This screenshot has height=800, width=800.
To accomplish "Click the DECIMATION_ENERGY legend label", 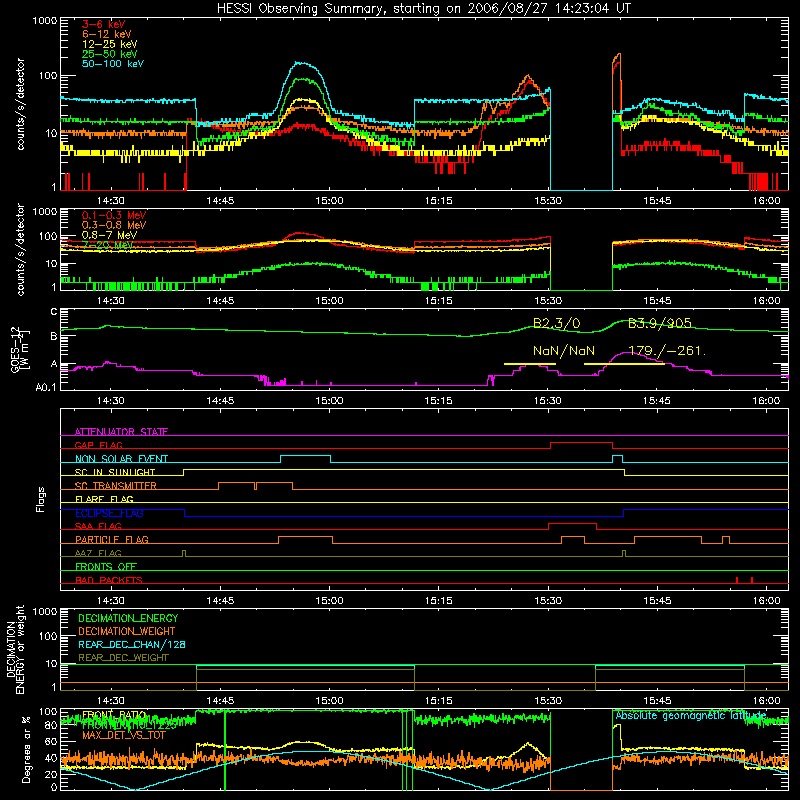I will tap(128, 618).
